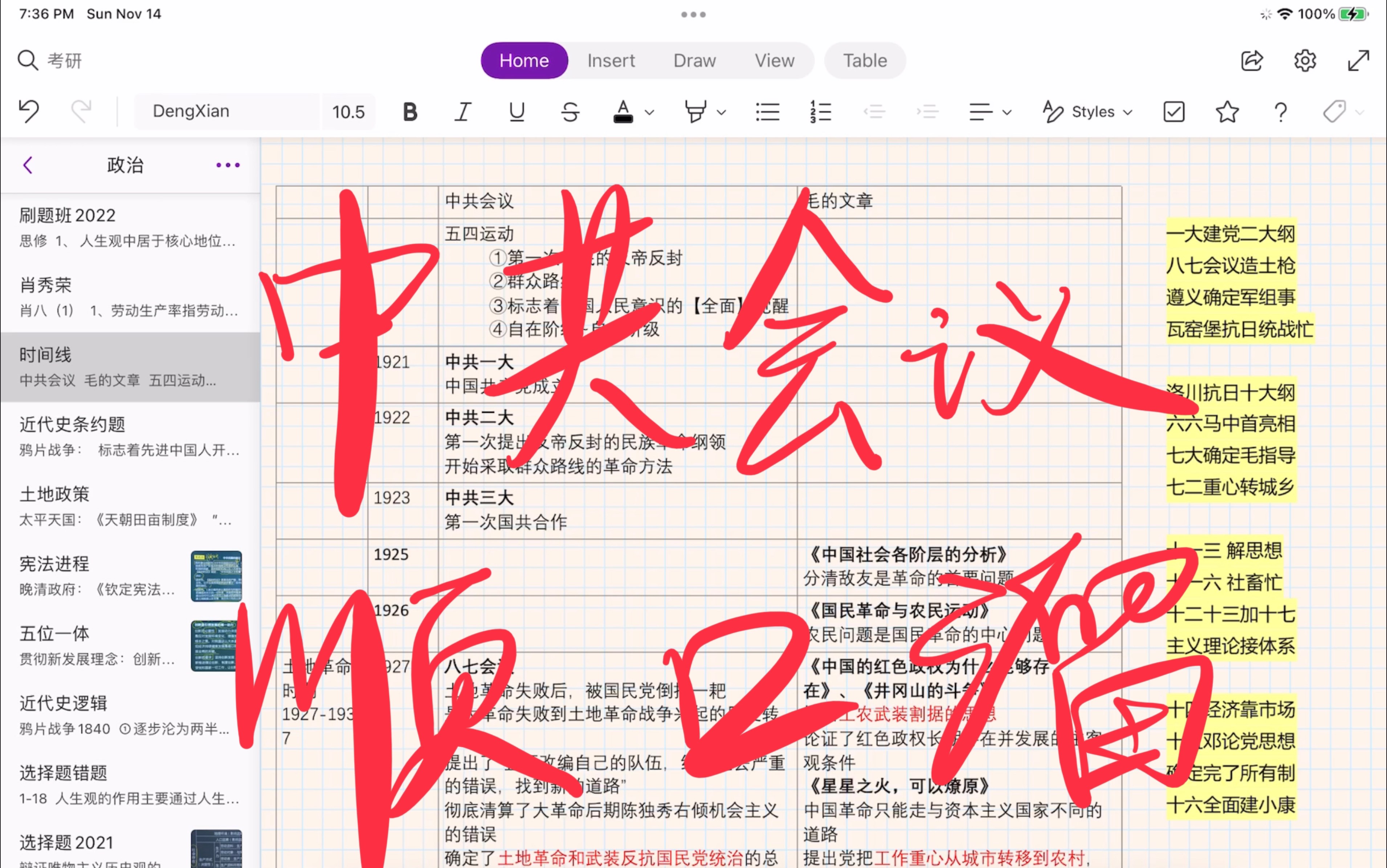The height and width of the screenshot is (868, 1387).
Task: Click the search magnifier icon
Action: point(28,60)
